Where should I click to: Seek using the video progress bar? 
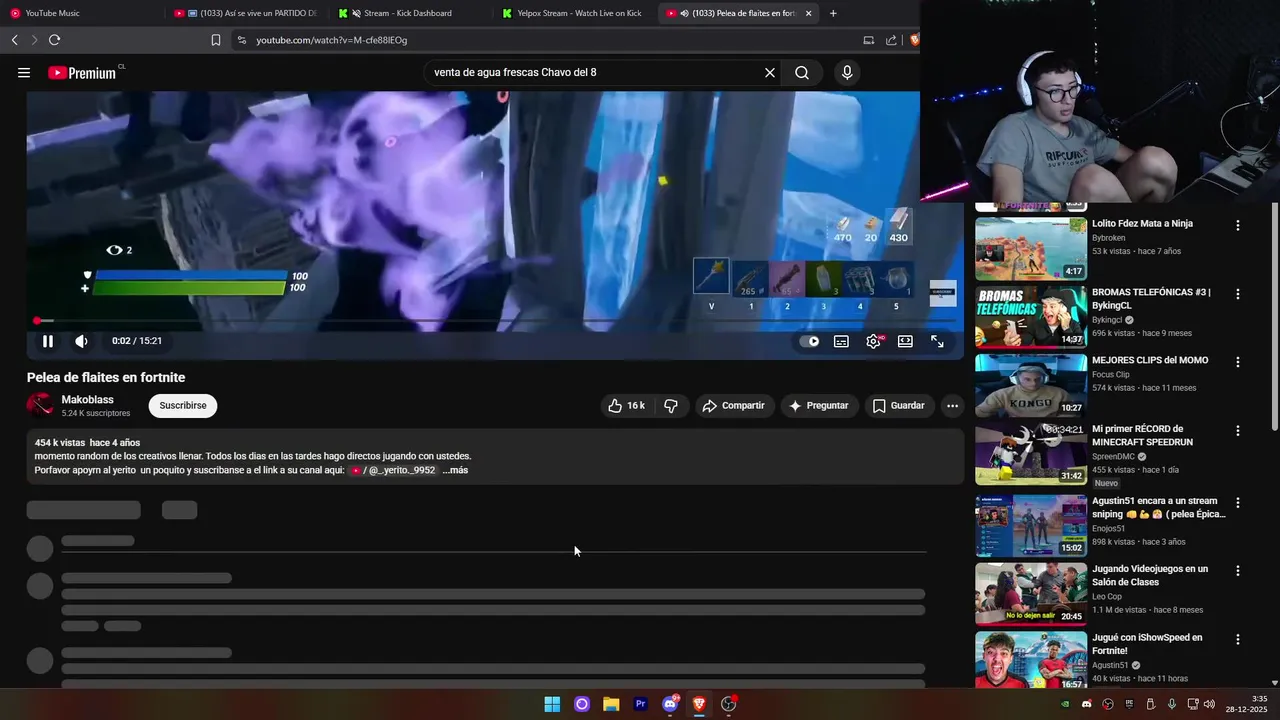click(x=495, y=320)
